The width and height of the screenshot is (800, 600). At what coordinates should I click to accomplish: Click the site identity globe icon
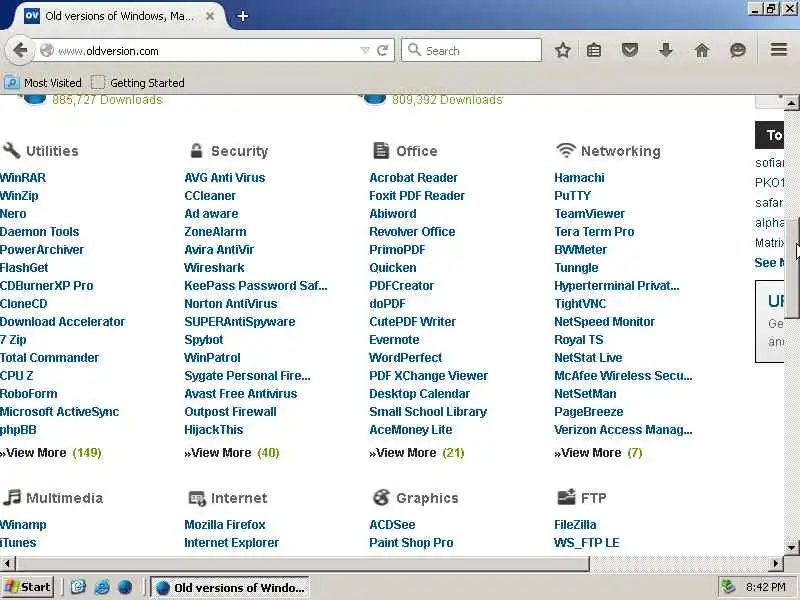(47, 51)
